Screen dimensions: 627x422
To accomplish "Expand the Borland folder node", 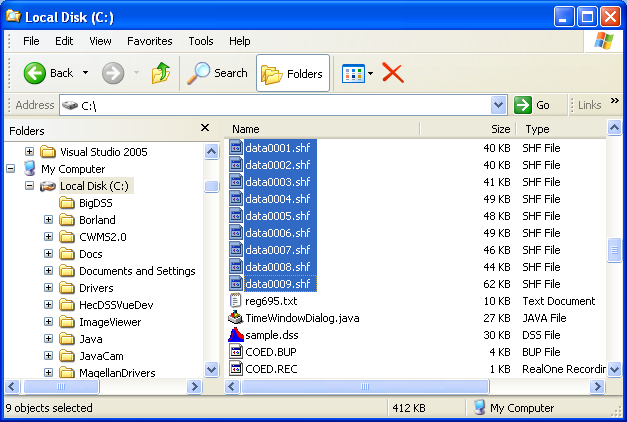I will coord(48,220).
